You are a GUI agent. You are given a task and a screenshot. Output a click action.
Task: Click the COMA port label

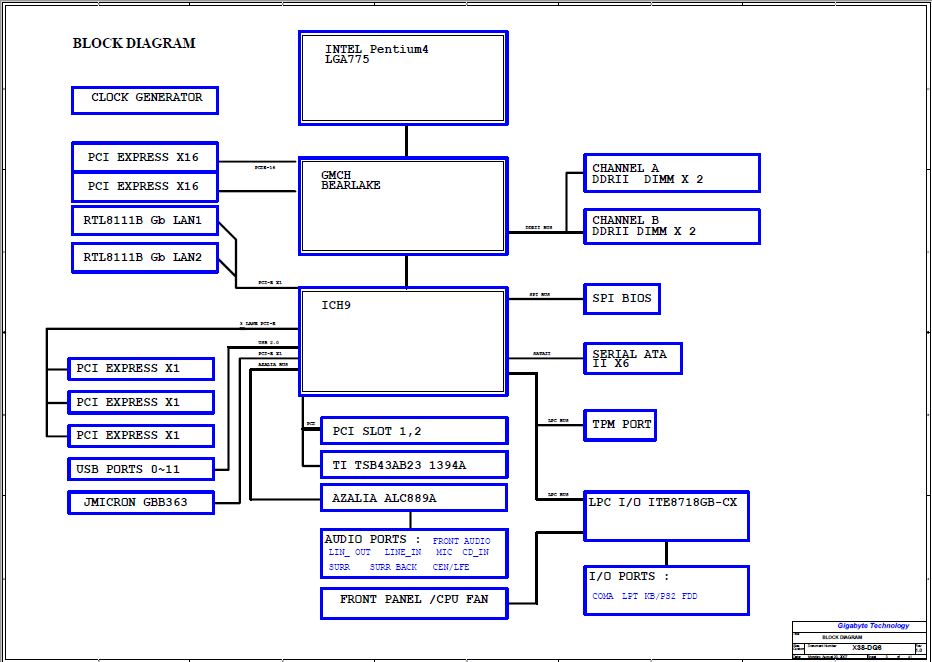point(603,596)
